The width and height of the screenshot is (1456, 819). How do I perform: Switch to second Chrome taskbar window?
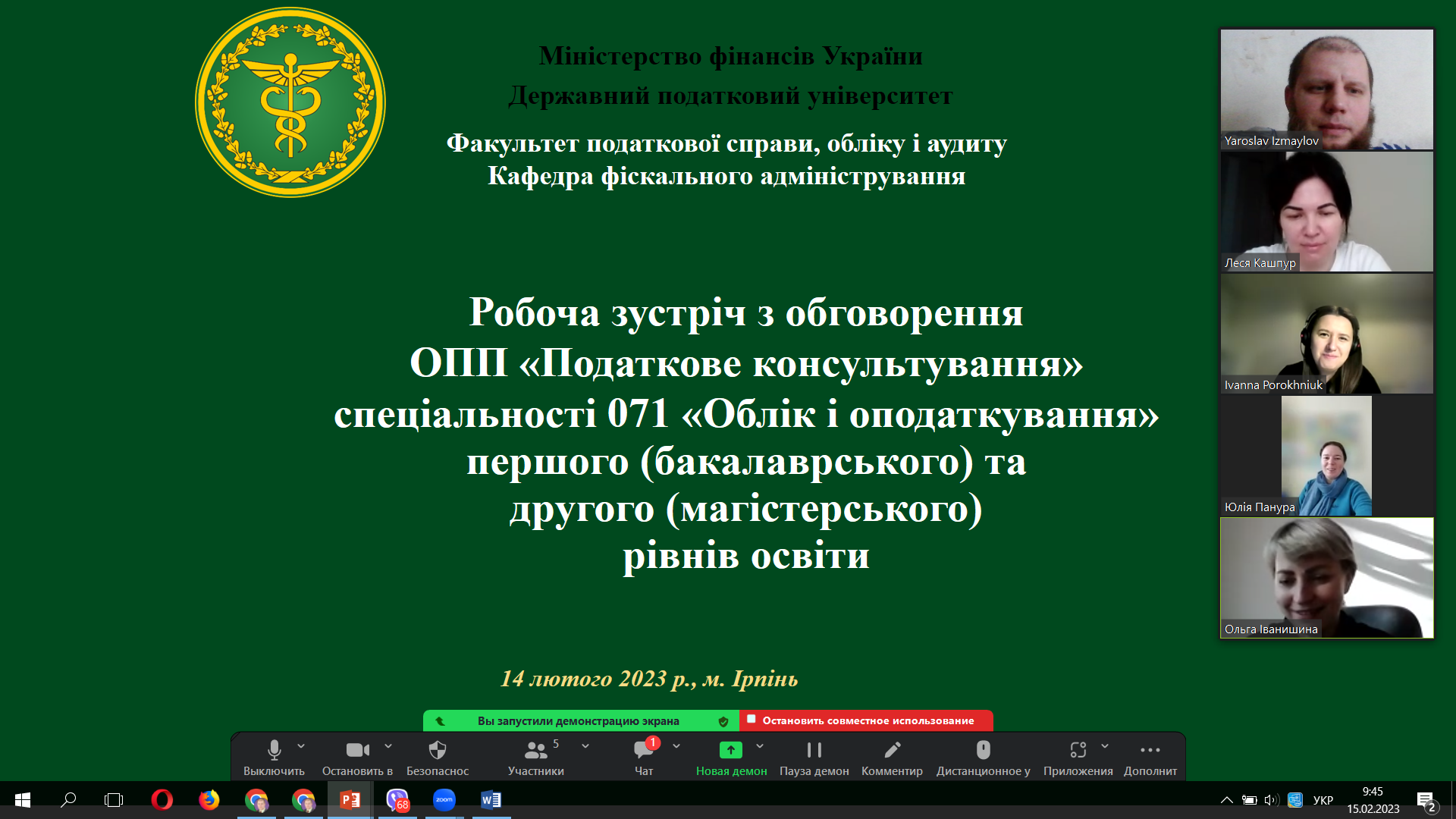click(303, 800)
